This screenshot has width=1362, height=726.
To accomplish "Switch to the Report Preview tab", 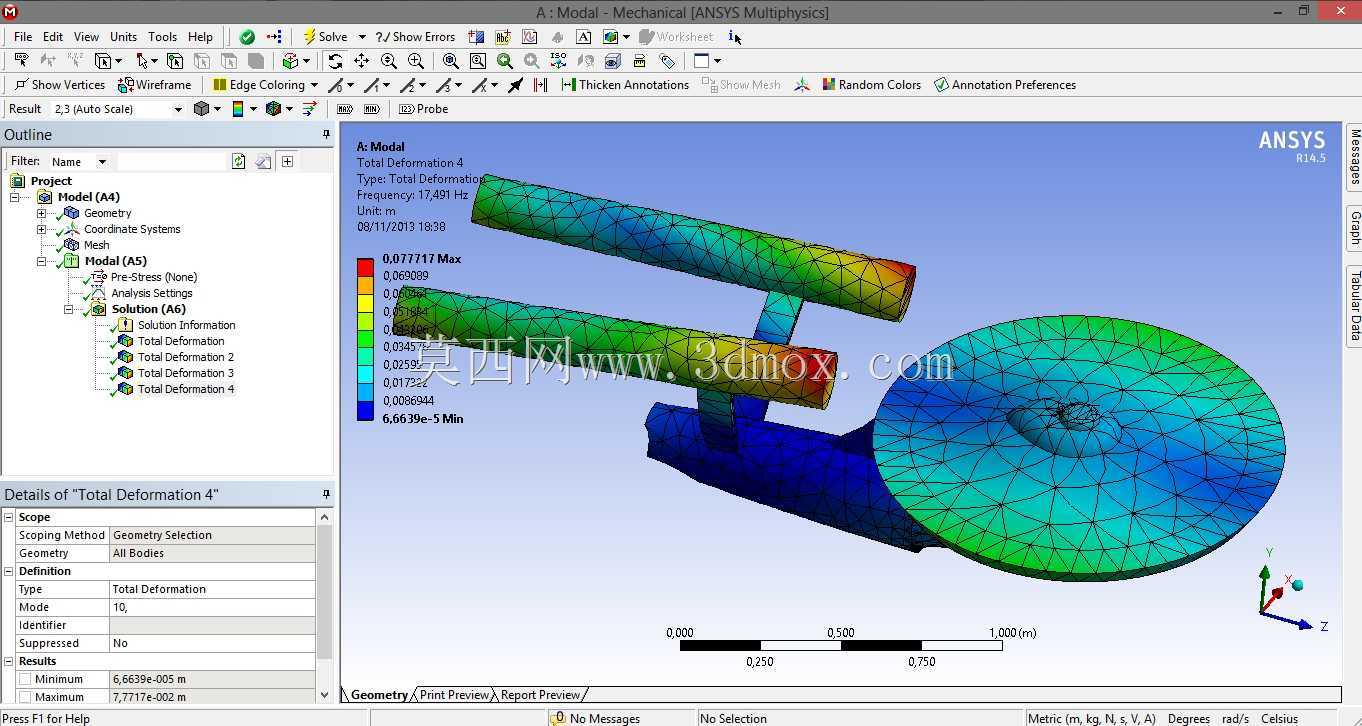I will click(x=540, y=695).
